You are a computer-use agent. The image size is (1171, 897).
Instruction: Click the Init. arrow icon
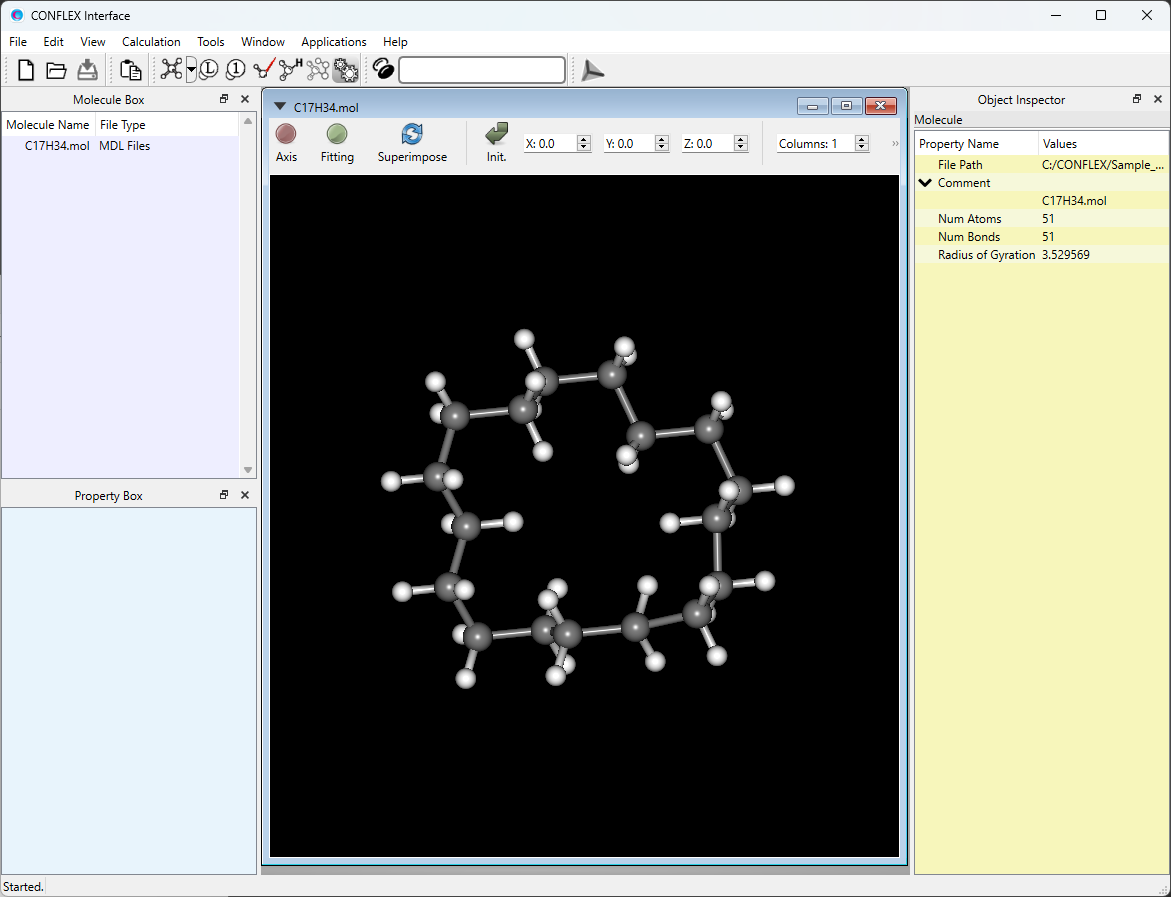(496, 134)
